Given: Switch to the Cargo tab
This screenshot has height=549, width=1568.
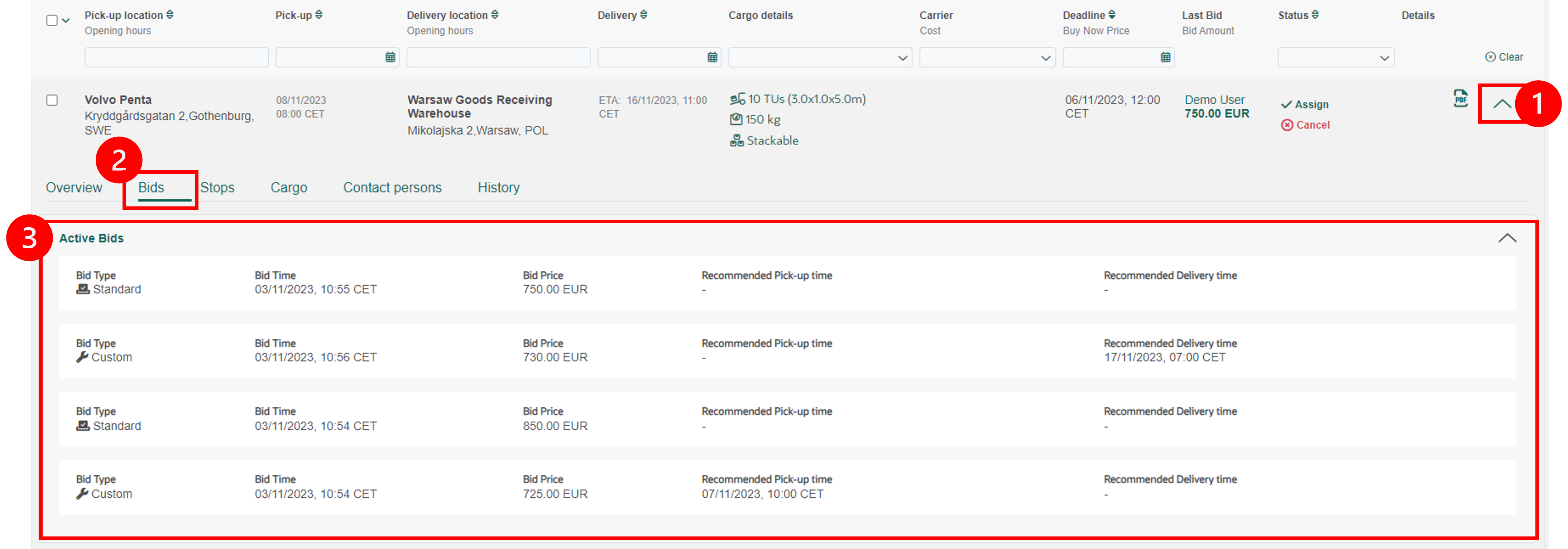Looking at the screenshot, I should [x=289, y=187].
